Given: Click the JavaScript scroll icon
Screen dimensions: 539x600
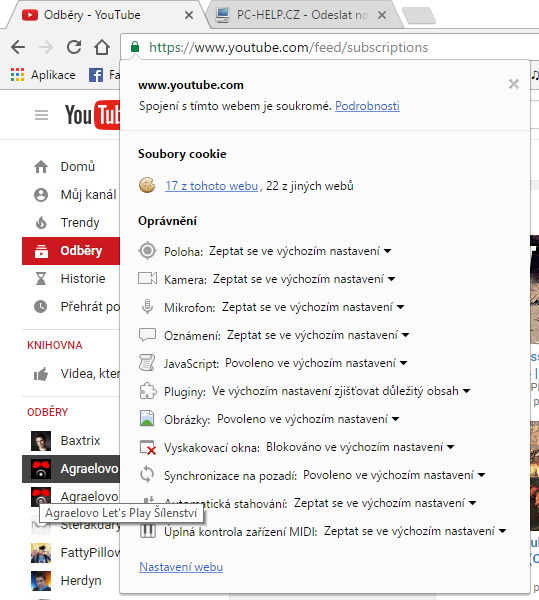Looking at the screenshot, I should pyautogui.click(x=147, y=362).
